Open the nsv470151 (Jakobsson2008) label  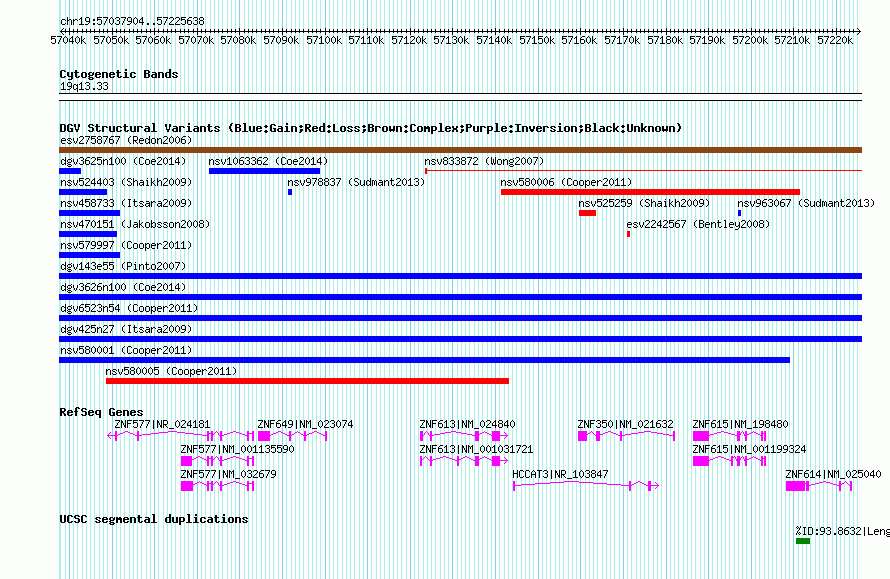coord(135,224)
